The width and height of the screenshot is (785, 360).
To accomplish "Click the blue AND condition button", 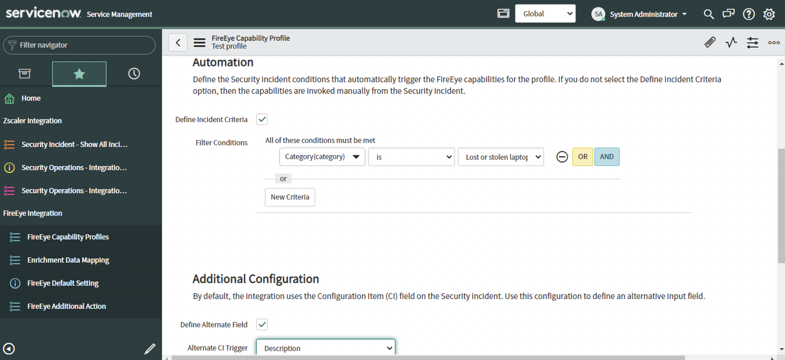I will [x=607, y=157].
